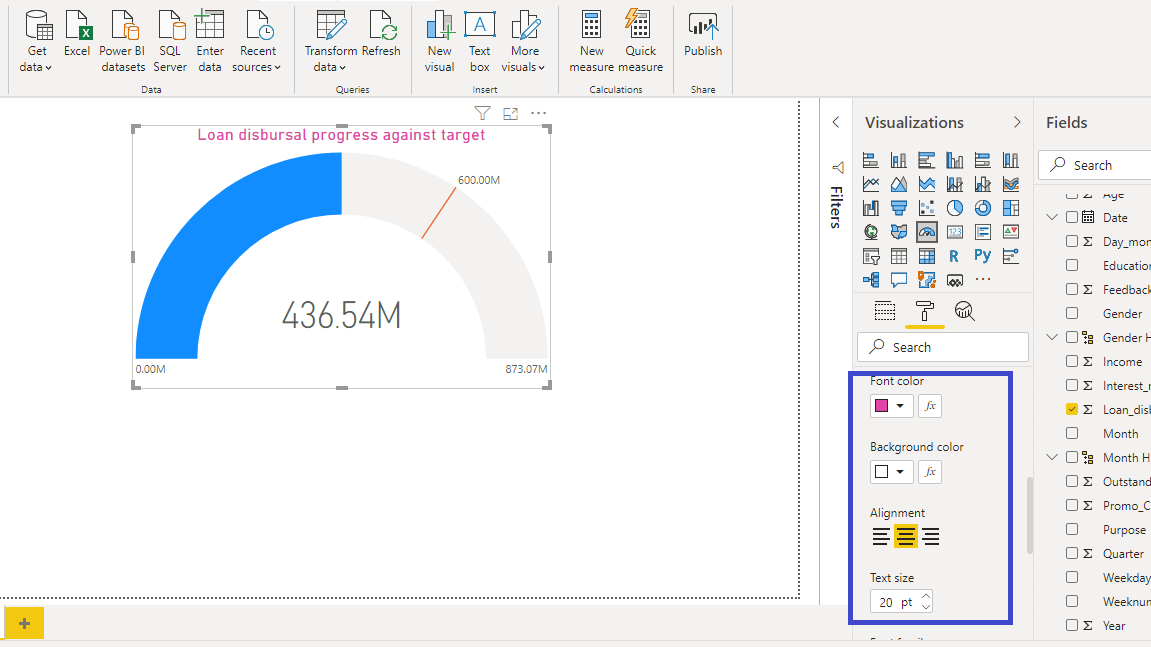The height and width of the screenshot is (647, 1151).
Task: Tick the Month field checkbox
Action: [1072, 433]
